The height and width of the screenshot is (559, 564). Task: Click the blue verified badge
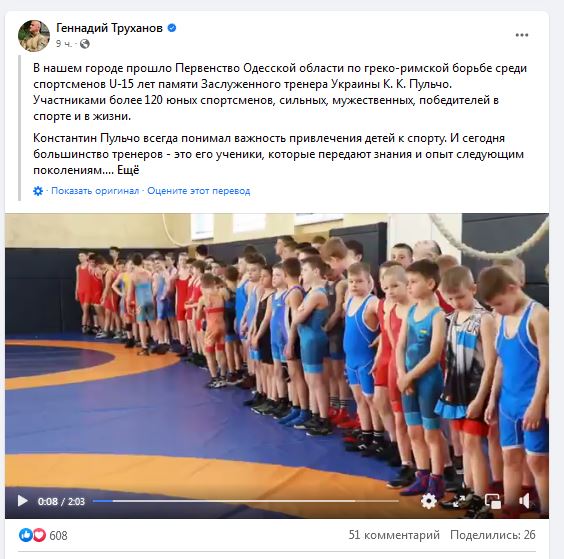[172, 28]
